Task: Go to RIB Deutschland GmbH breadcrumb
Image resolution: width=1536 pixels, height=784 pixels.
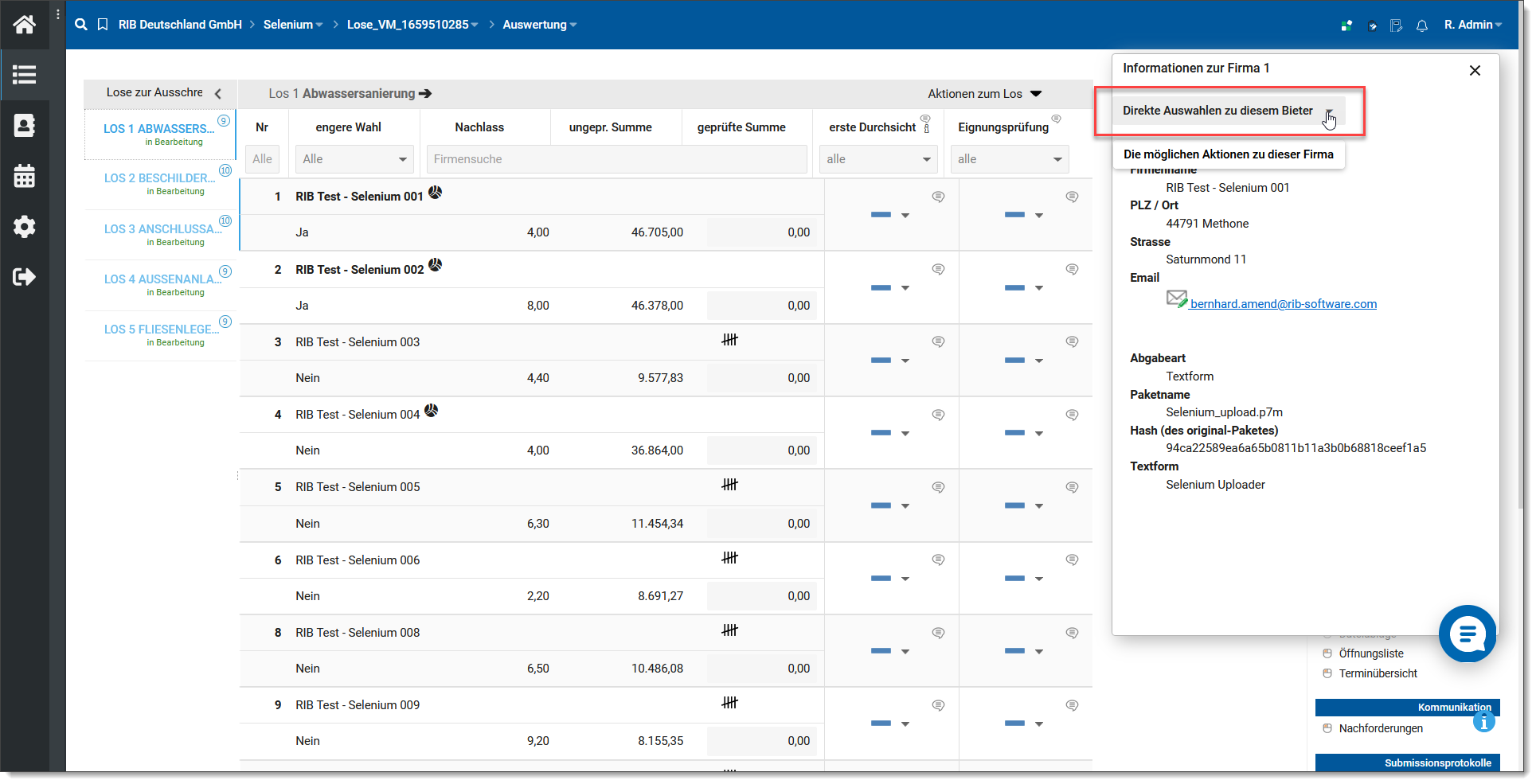Action: (x=180, y=25)
